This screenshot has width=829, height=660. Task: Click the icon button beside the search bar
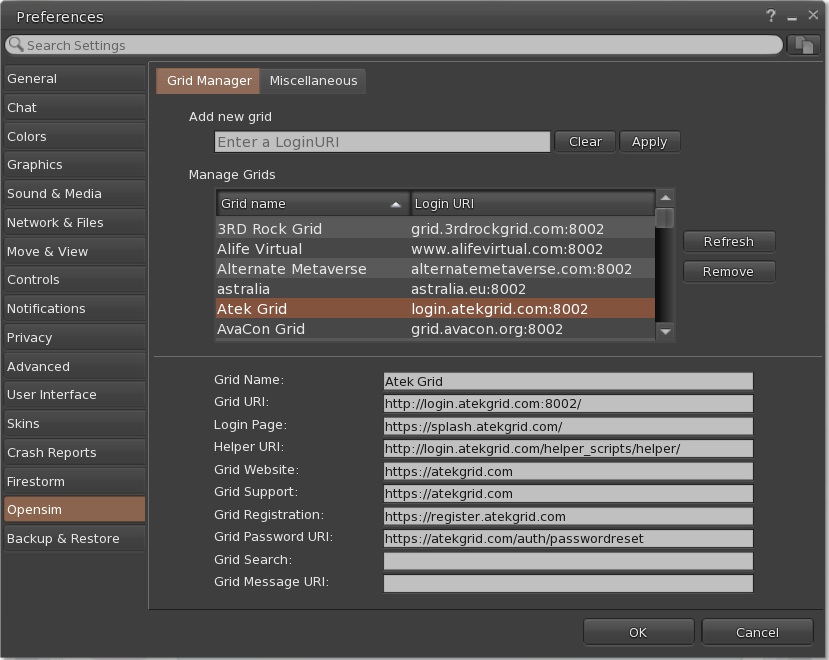(x=802, y=45)
